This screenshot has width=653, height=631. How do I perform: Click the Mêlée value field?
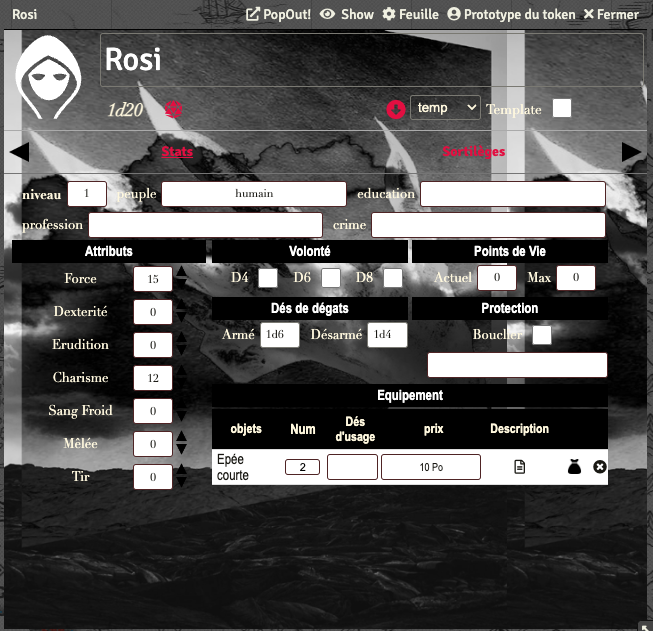point(153,444)
